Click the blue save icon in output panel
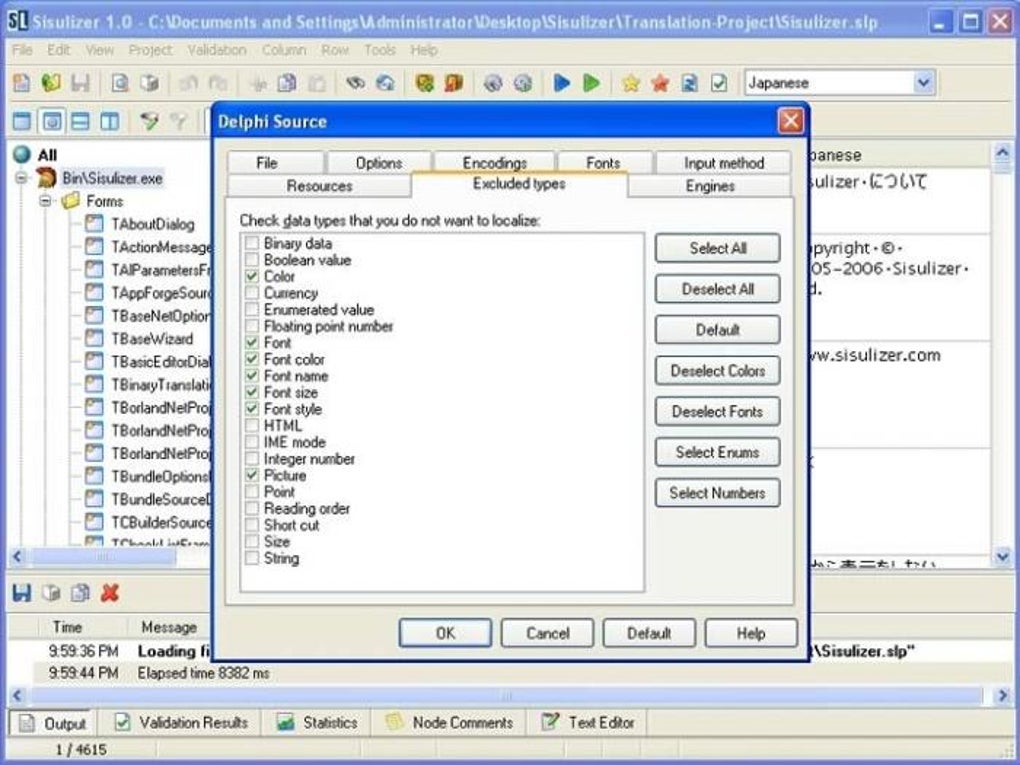This screenshot has height=765, width=1020. pyautogui.click(x=21, y=593)
